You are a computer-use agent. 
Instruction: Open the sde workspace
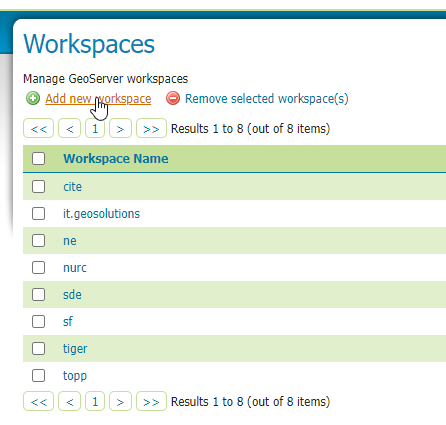(72, 295)
